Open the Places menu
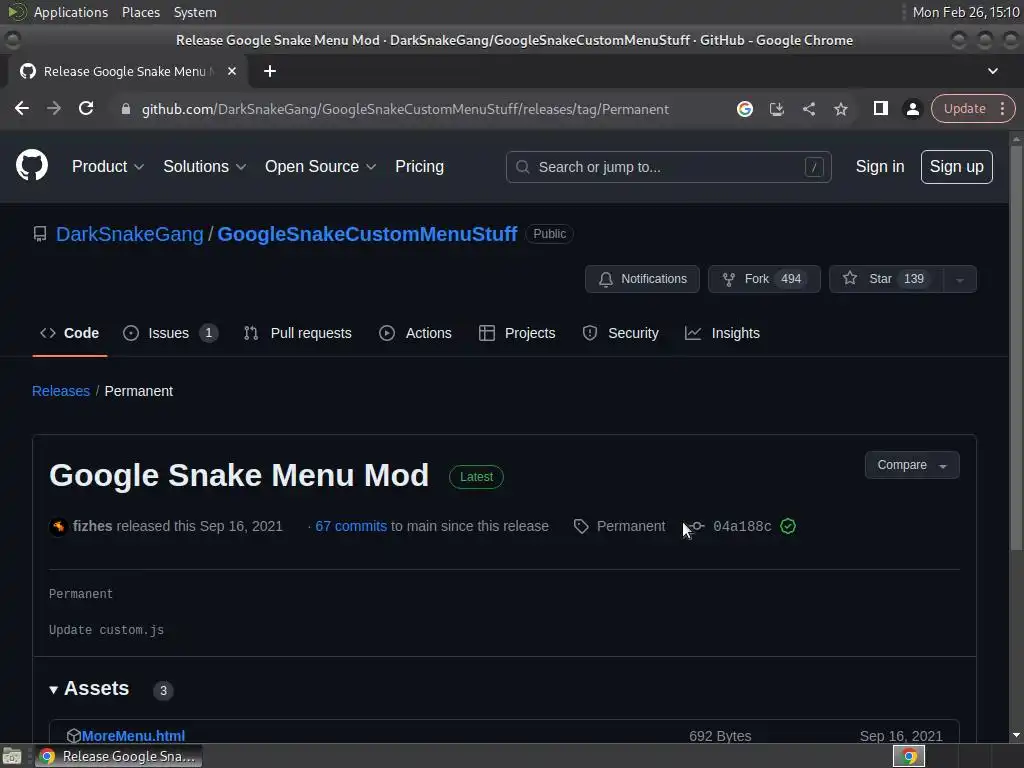The image size is (1024, 768). click(140, 12)
